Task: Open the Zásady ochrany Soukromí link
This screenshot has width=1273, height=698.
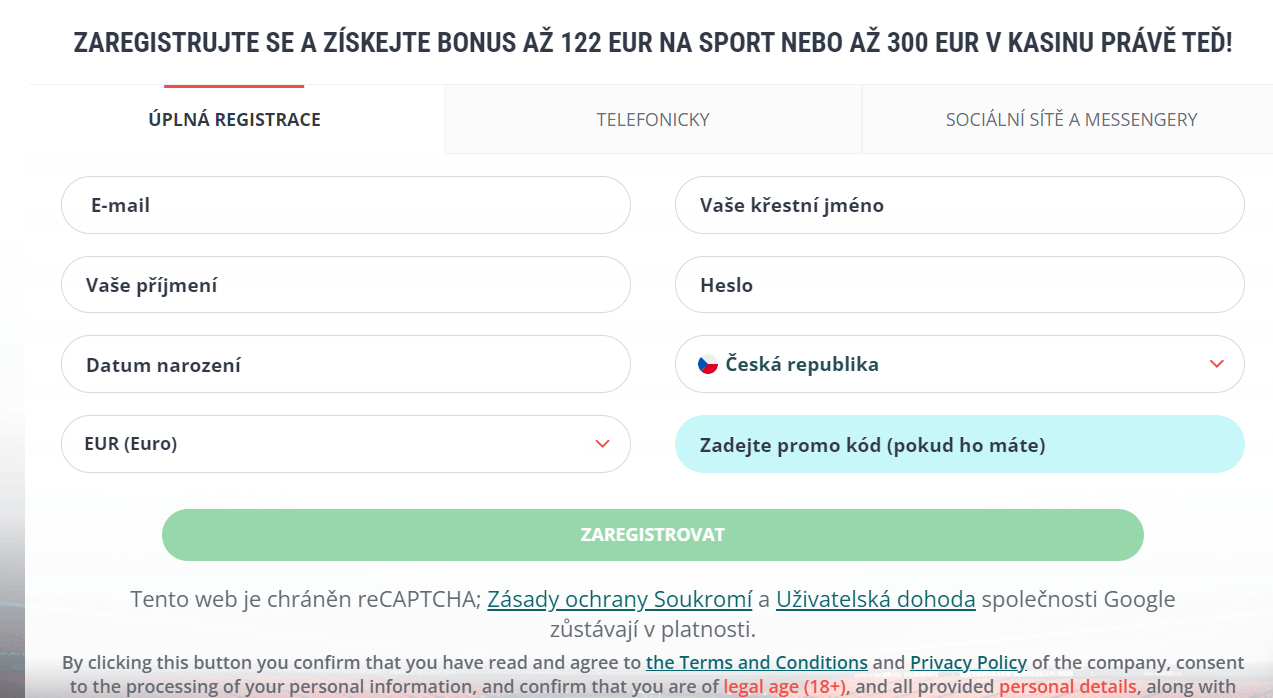Action: tap(619, 600)
